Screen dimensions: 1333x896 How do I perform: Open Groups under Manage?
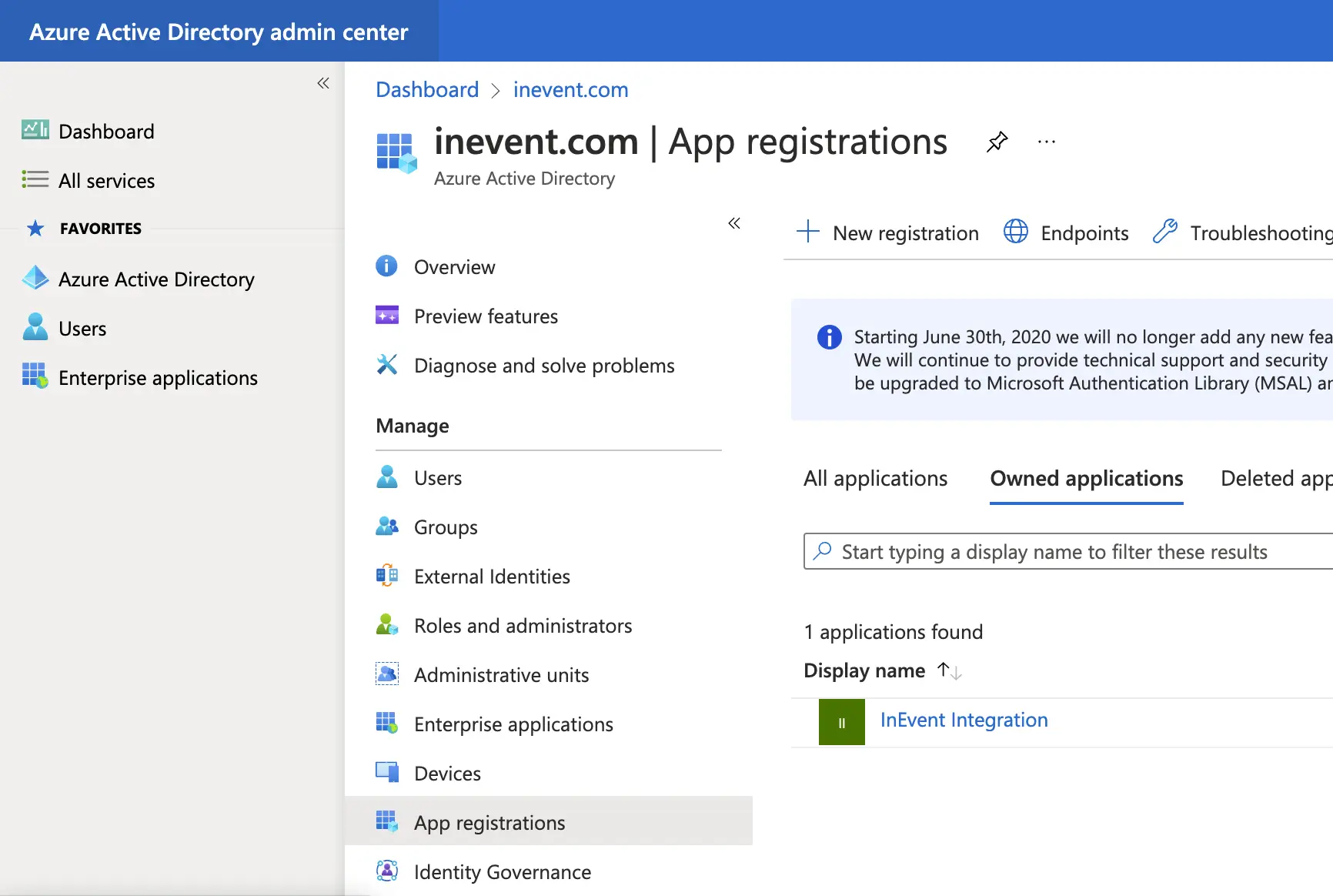[446, 527]
